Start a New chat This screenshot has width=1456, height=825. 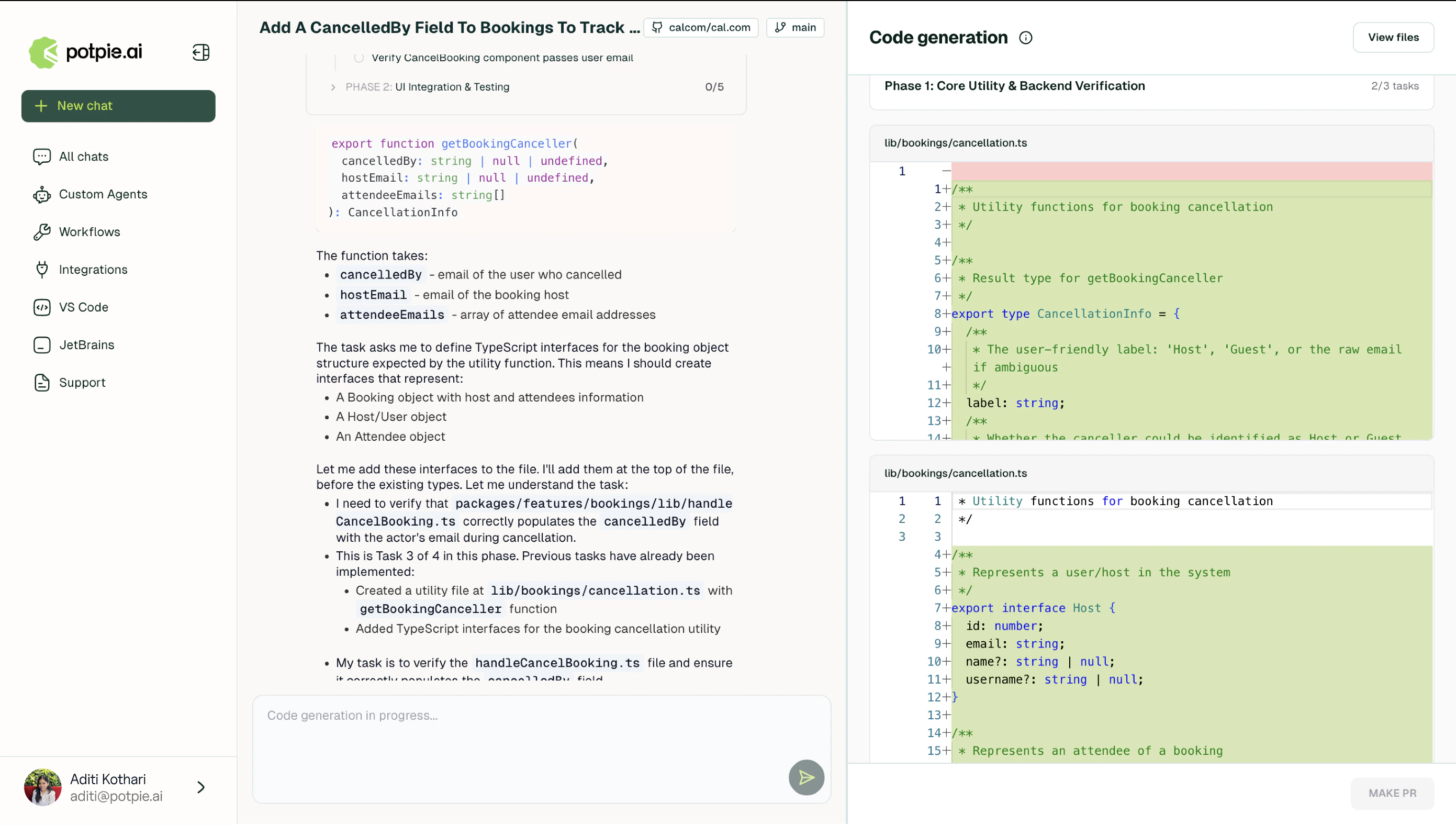pyautogui.click(x=118, y=106)
